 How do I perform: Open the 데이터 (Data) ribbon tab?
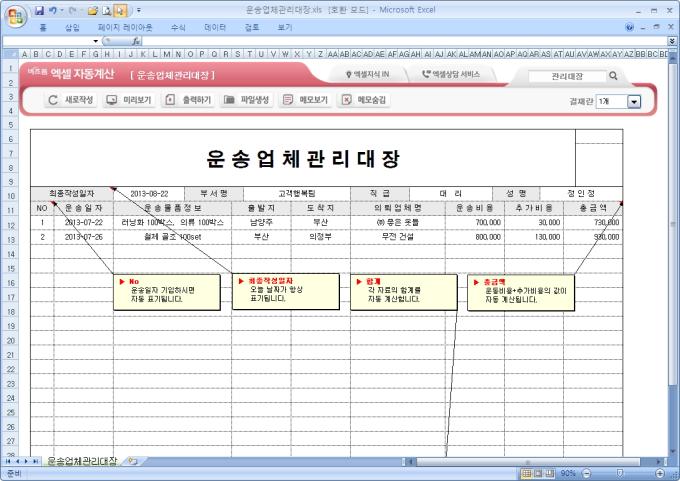(x=215, y=28)
